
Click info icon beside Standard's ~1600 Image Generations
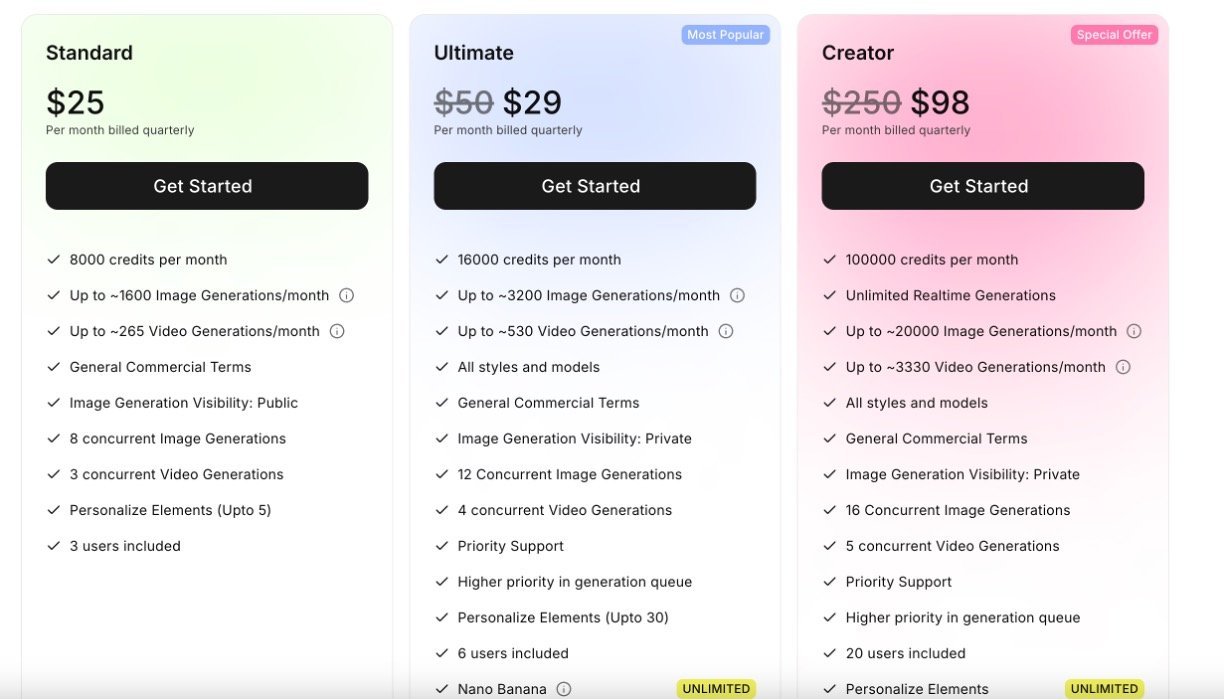[x=347, y=295]
